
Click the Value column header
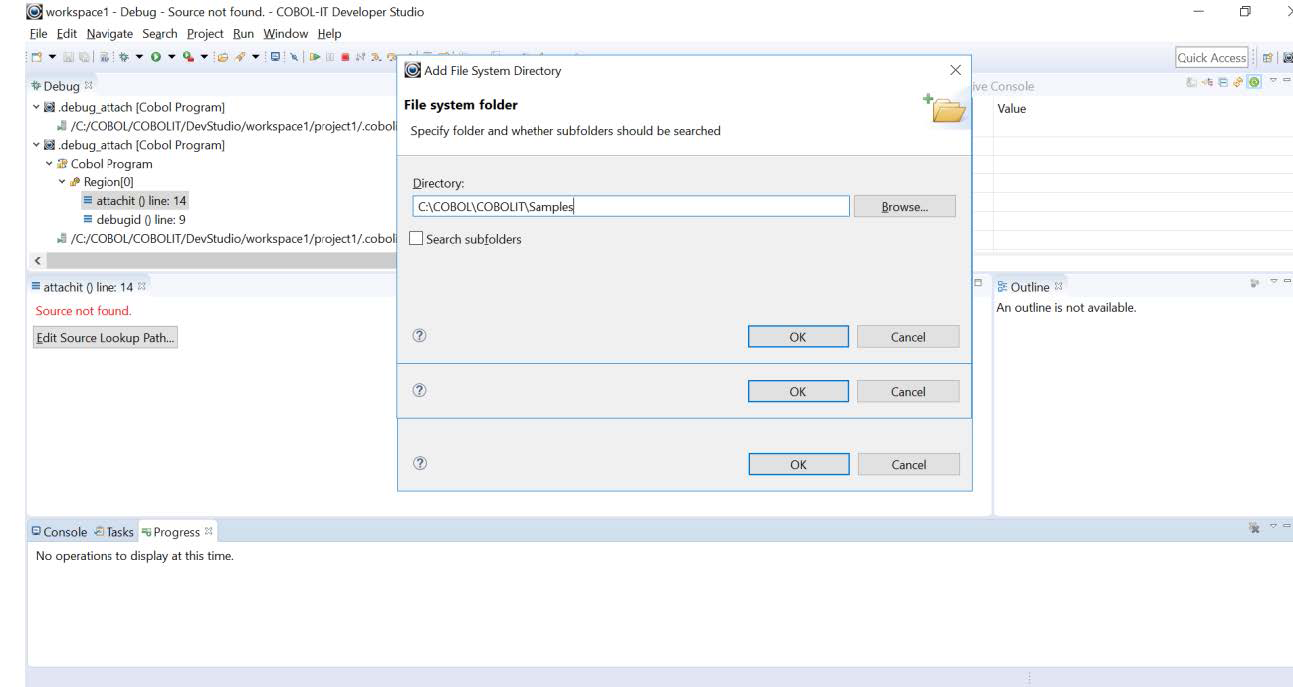pos(1012,109)
